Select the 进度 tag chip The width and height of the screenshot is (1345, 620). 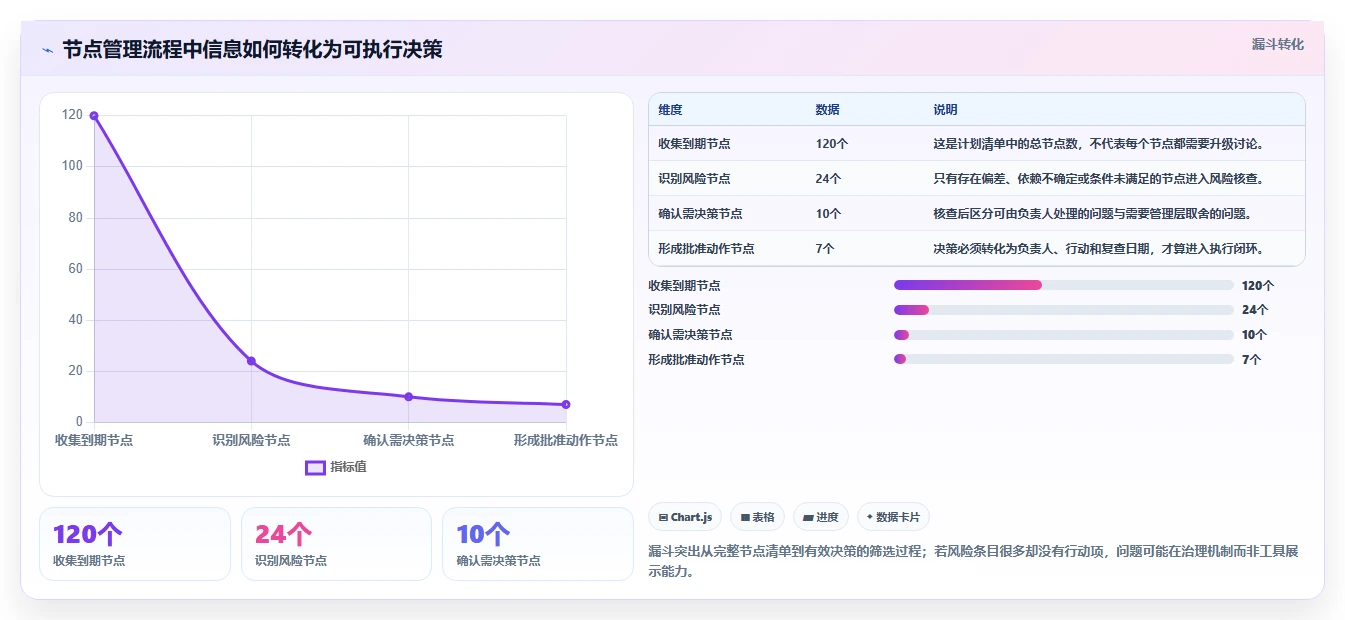click(x=820, y=517)
